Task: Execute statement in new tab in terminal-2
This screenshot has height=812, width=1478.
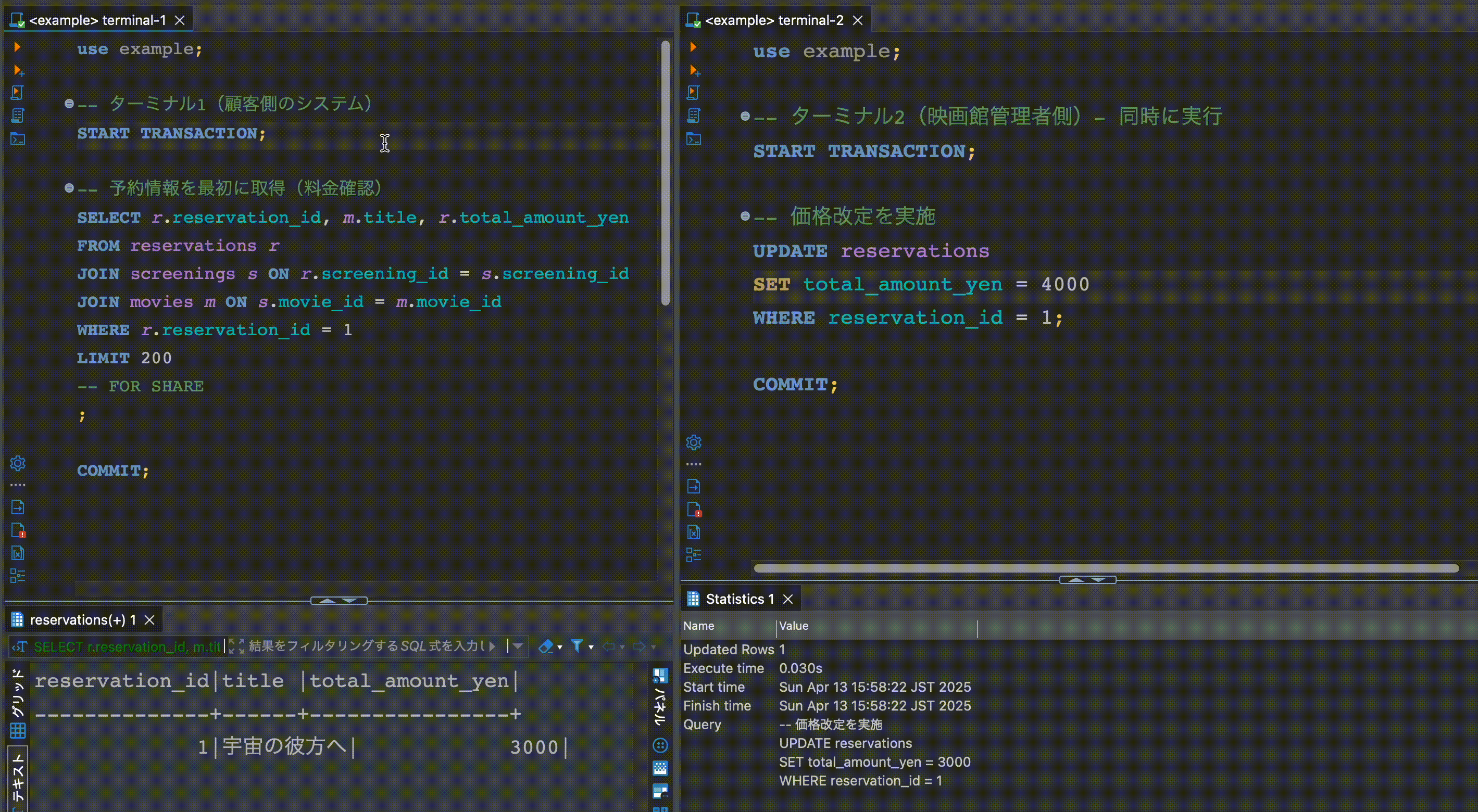Action: [694, 71]
